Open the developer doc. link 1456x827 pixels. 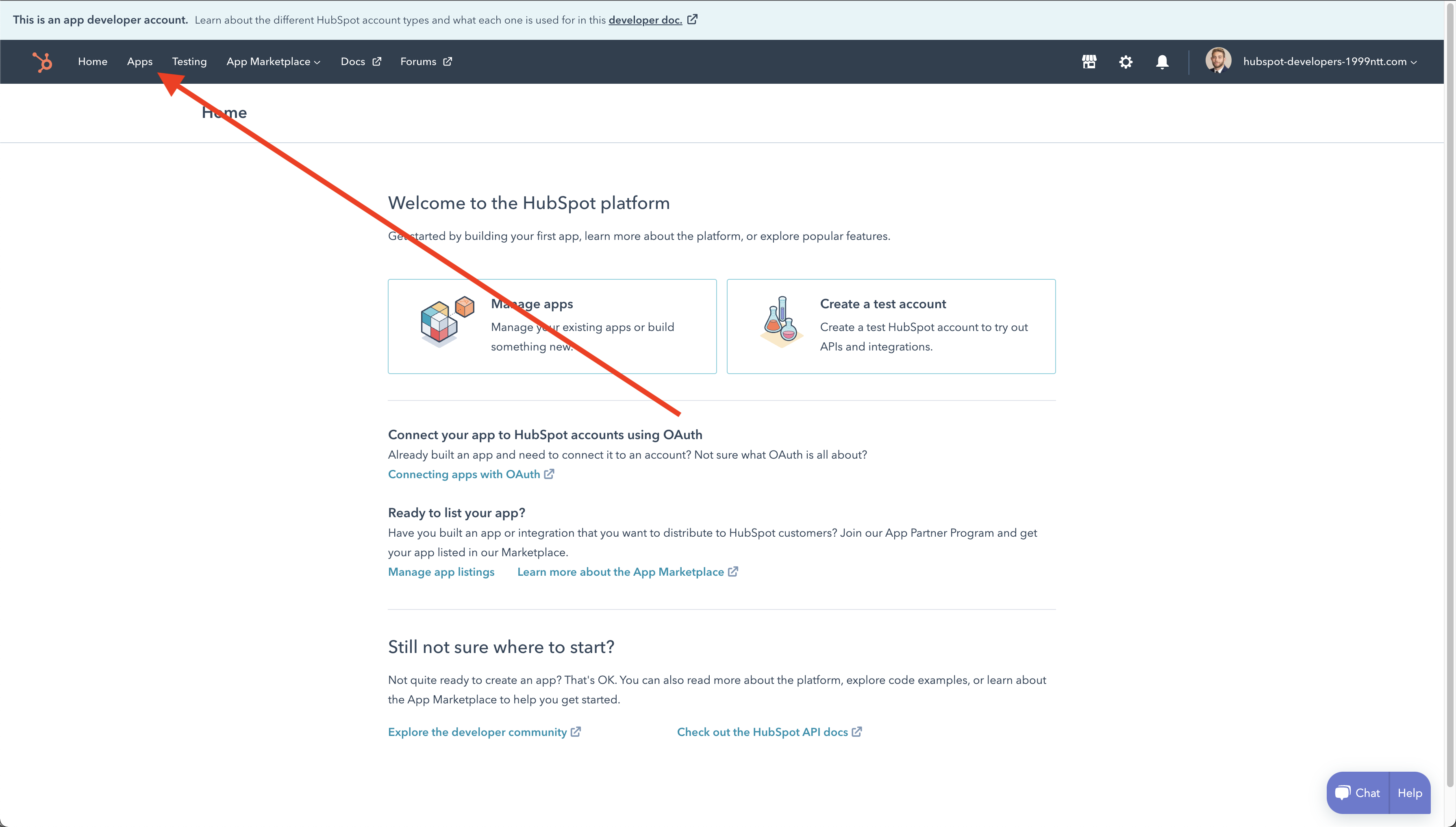click(x=645, y=20)
